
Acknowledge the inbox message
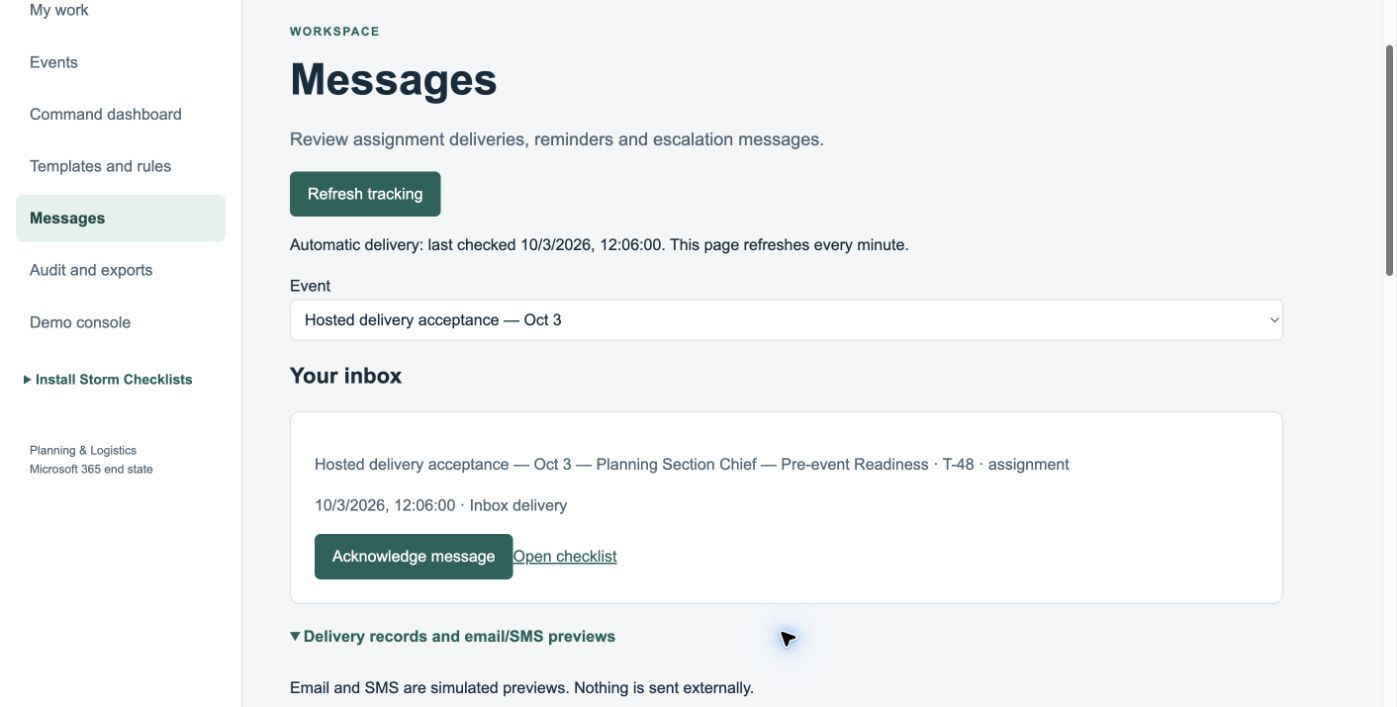[x=413, y=556]
